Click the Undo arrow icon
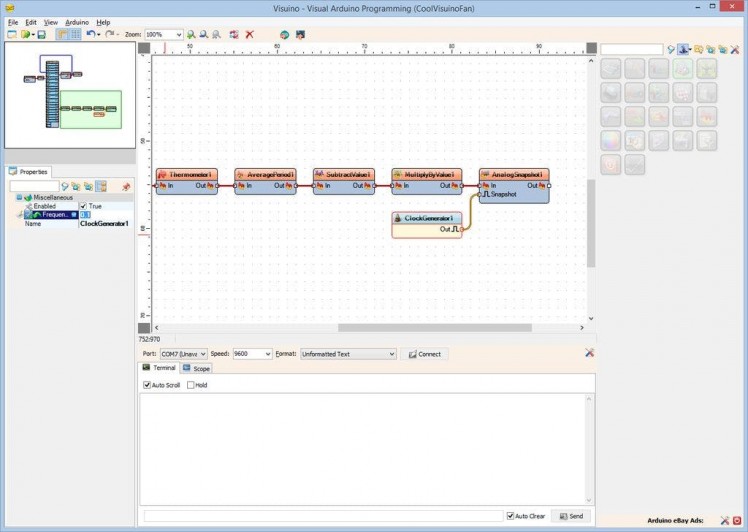748x532 pixels. pos(91,34)
